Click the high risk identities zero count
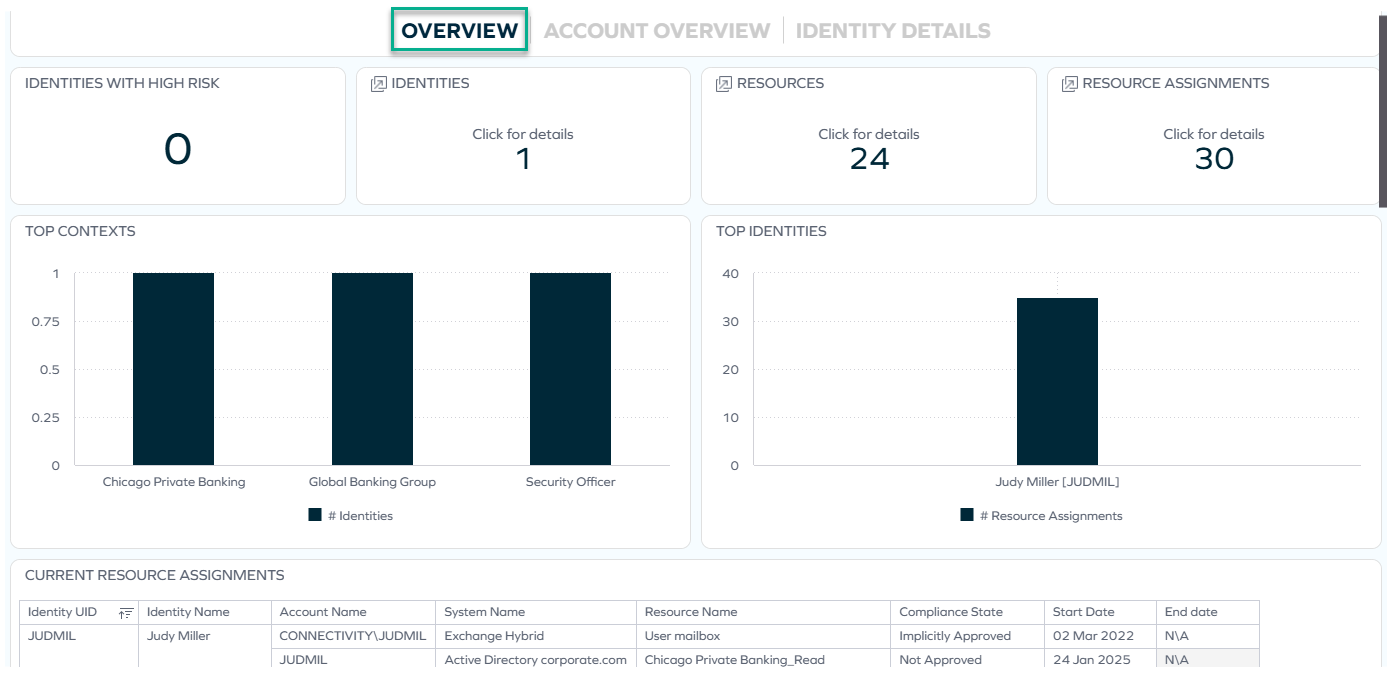The width and height of the screenshot is (1393, 678). pyautogui.click(x=176, y=148)
